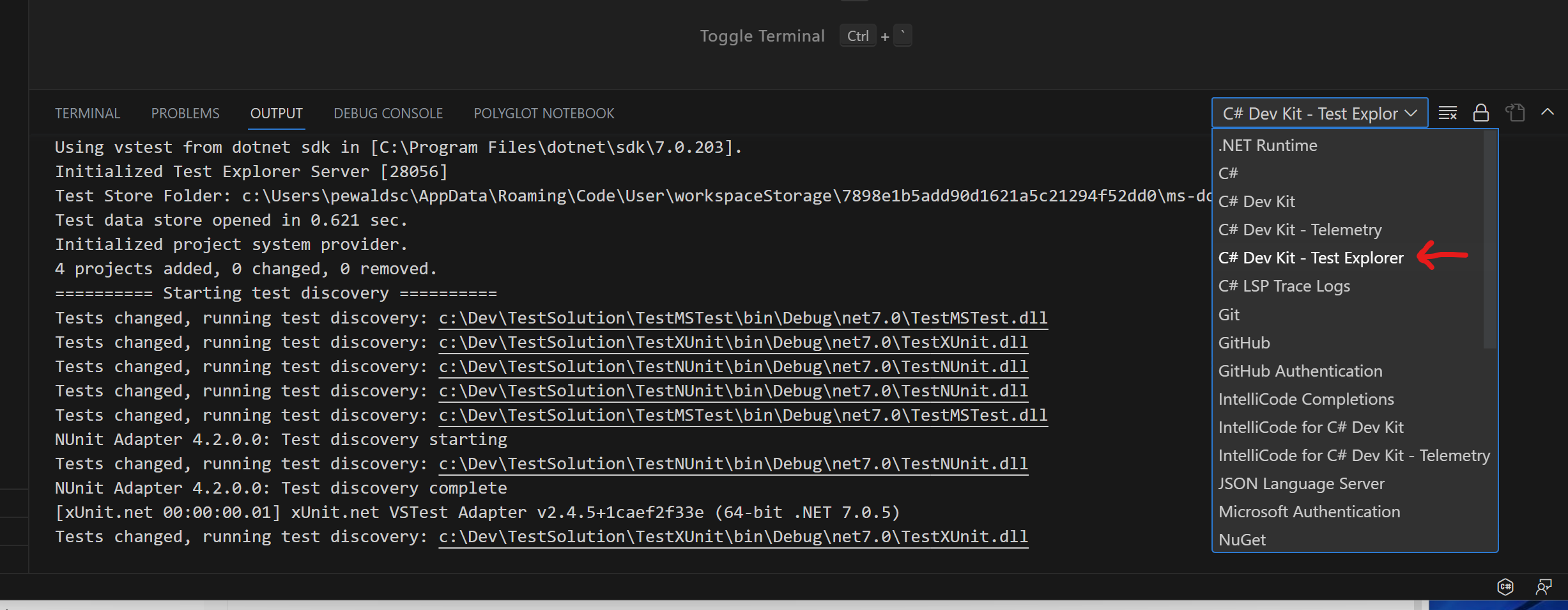The height and width of the screenshot is (610, 1568).
Task: Select the NuGet output channel
Action: [1241, 539]
